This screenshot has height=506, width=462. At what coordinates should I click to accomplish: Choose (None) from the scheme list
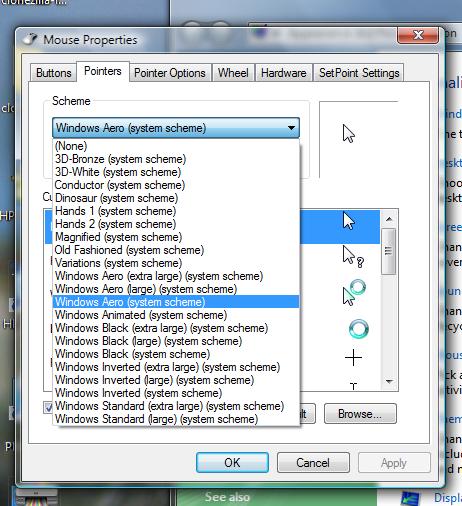176,146
